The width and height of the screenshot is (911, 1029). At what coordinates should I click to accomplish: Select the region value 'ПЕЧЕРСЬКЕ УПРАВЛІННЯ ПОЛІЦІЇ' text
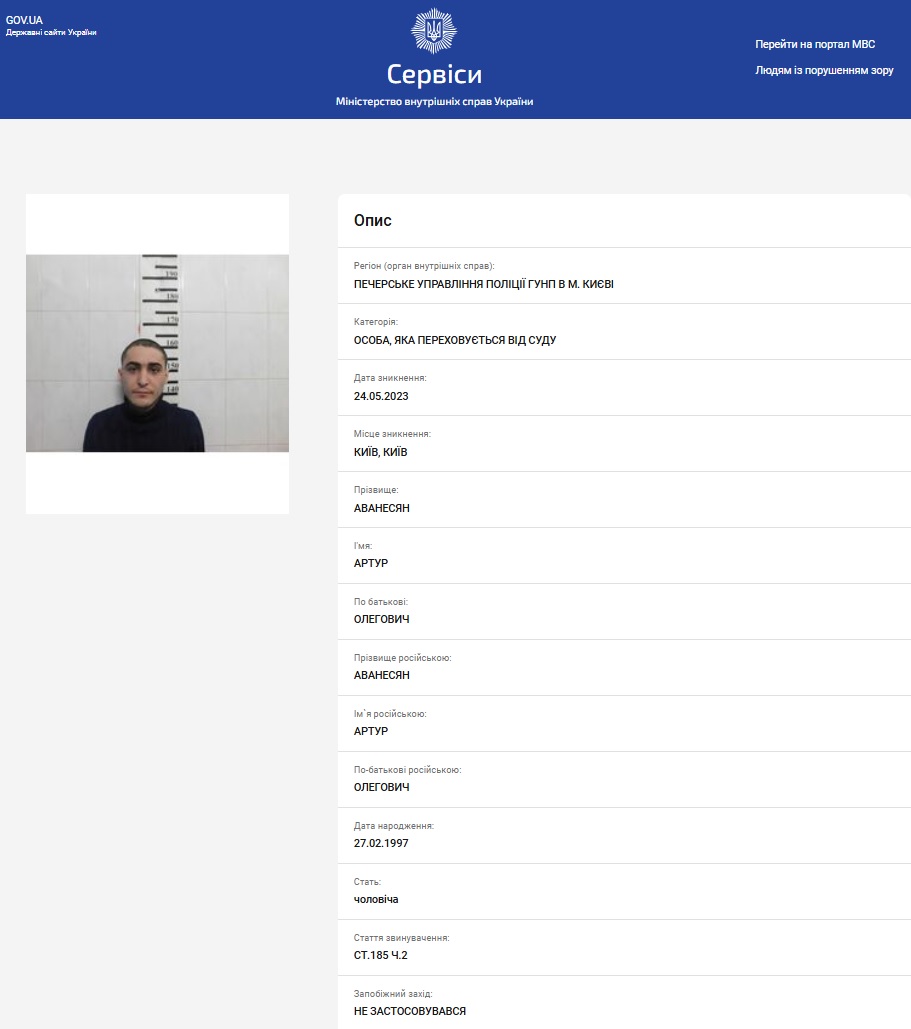point(483,284)
